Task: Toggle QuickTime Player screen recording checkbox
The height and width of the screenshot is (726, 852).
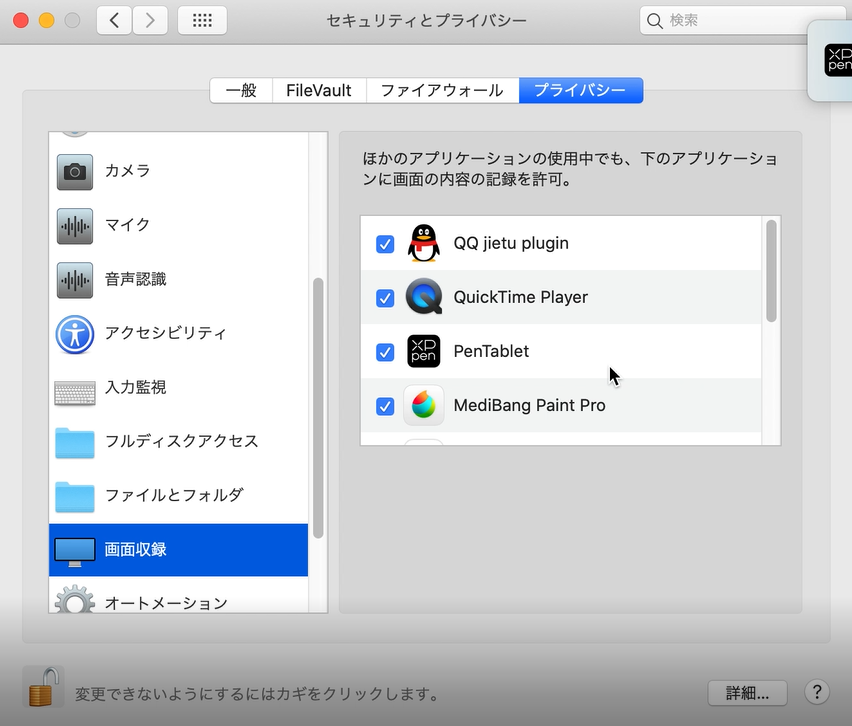Action: (385, 298)
